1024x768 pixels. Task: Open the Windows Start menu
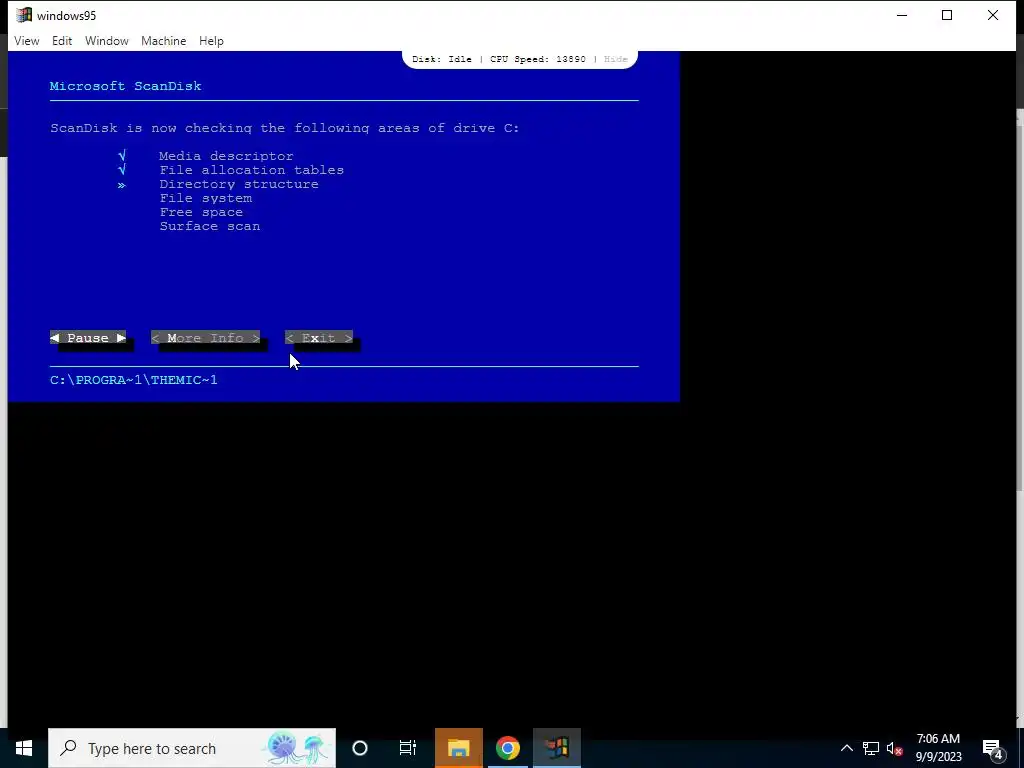coord(24,748)
